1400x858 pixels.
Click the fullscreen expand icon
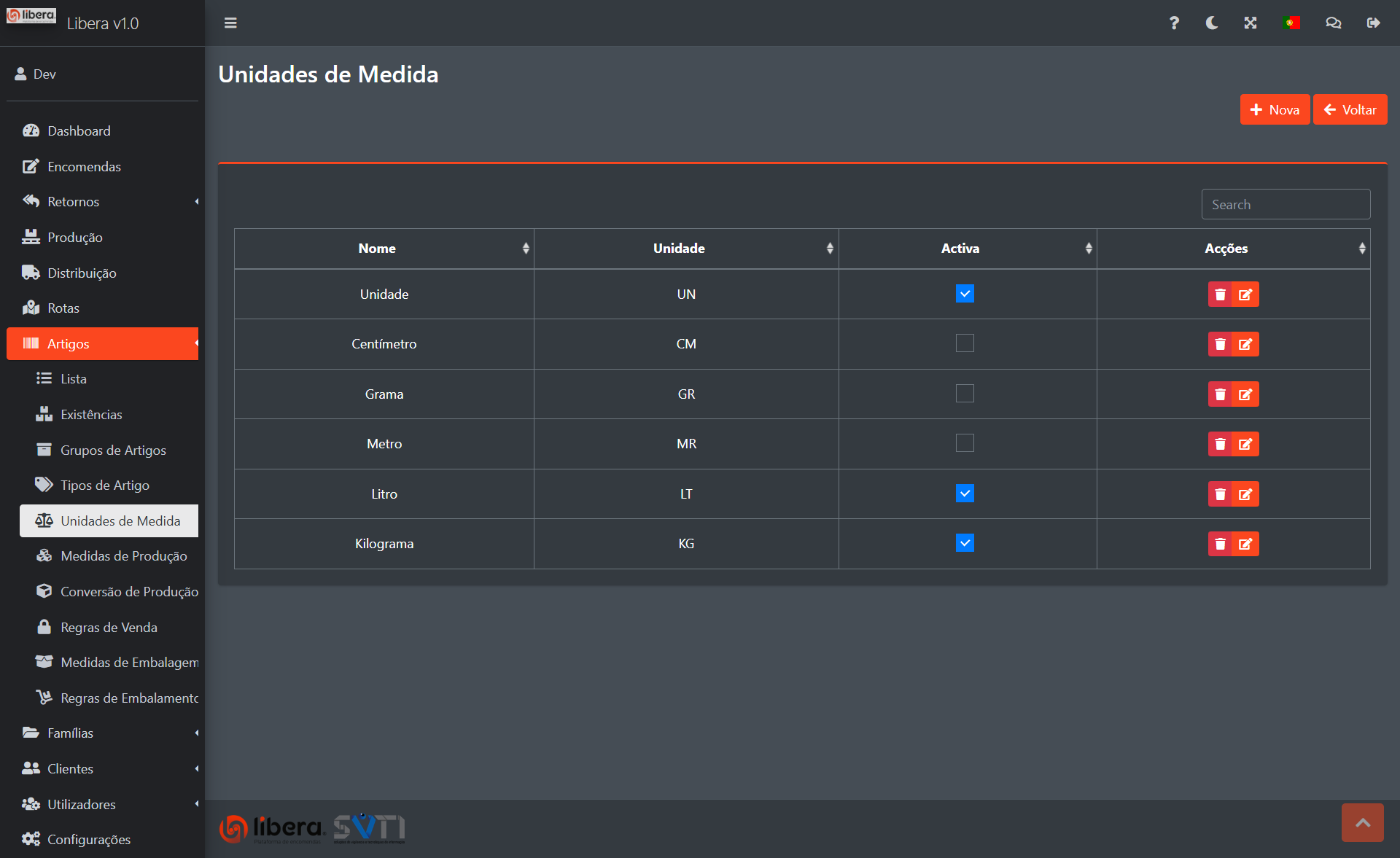pos(1251,23)
